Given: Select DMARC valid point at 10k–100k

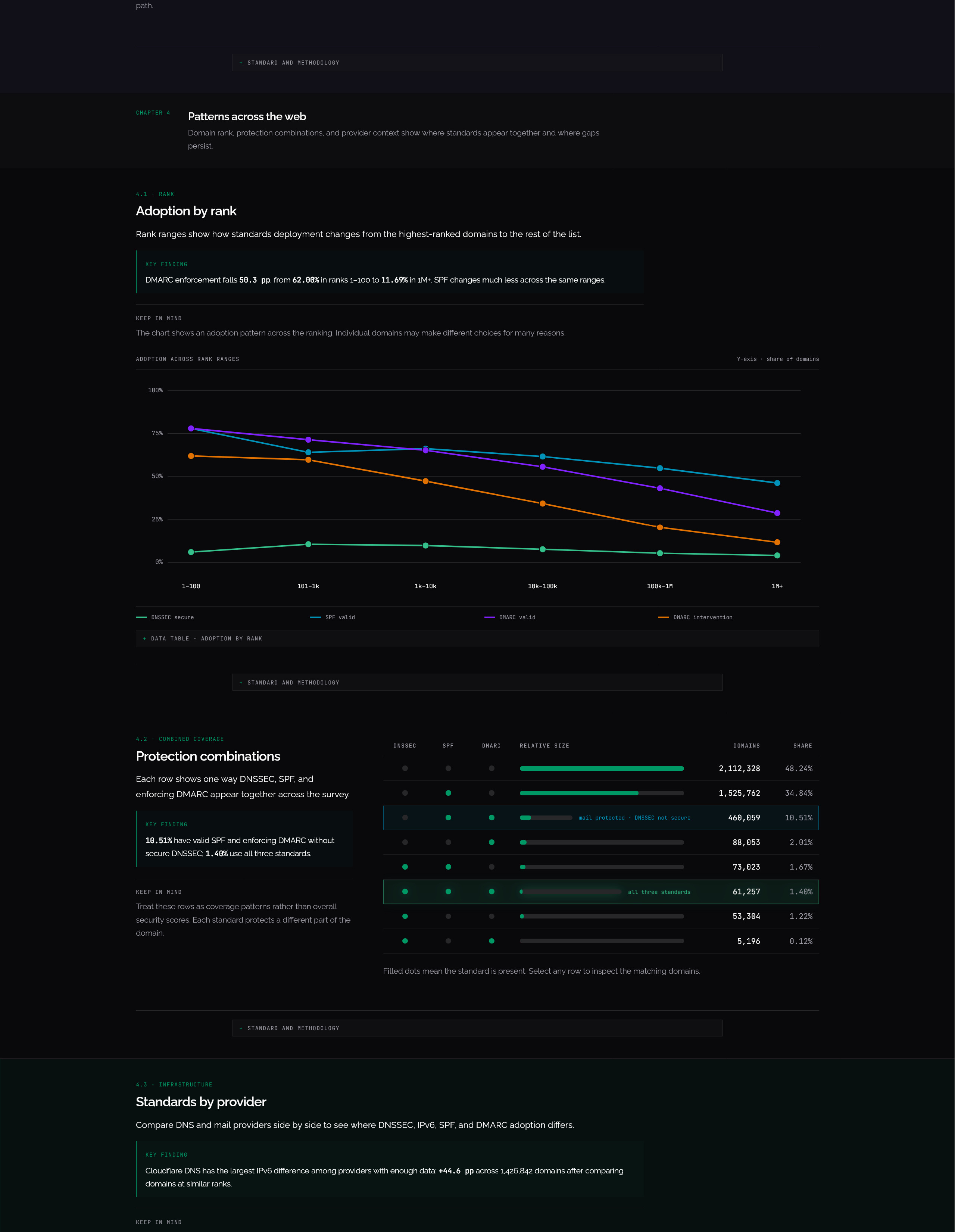Looking at the screenshot, I should tap(543, 467).
